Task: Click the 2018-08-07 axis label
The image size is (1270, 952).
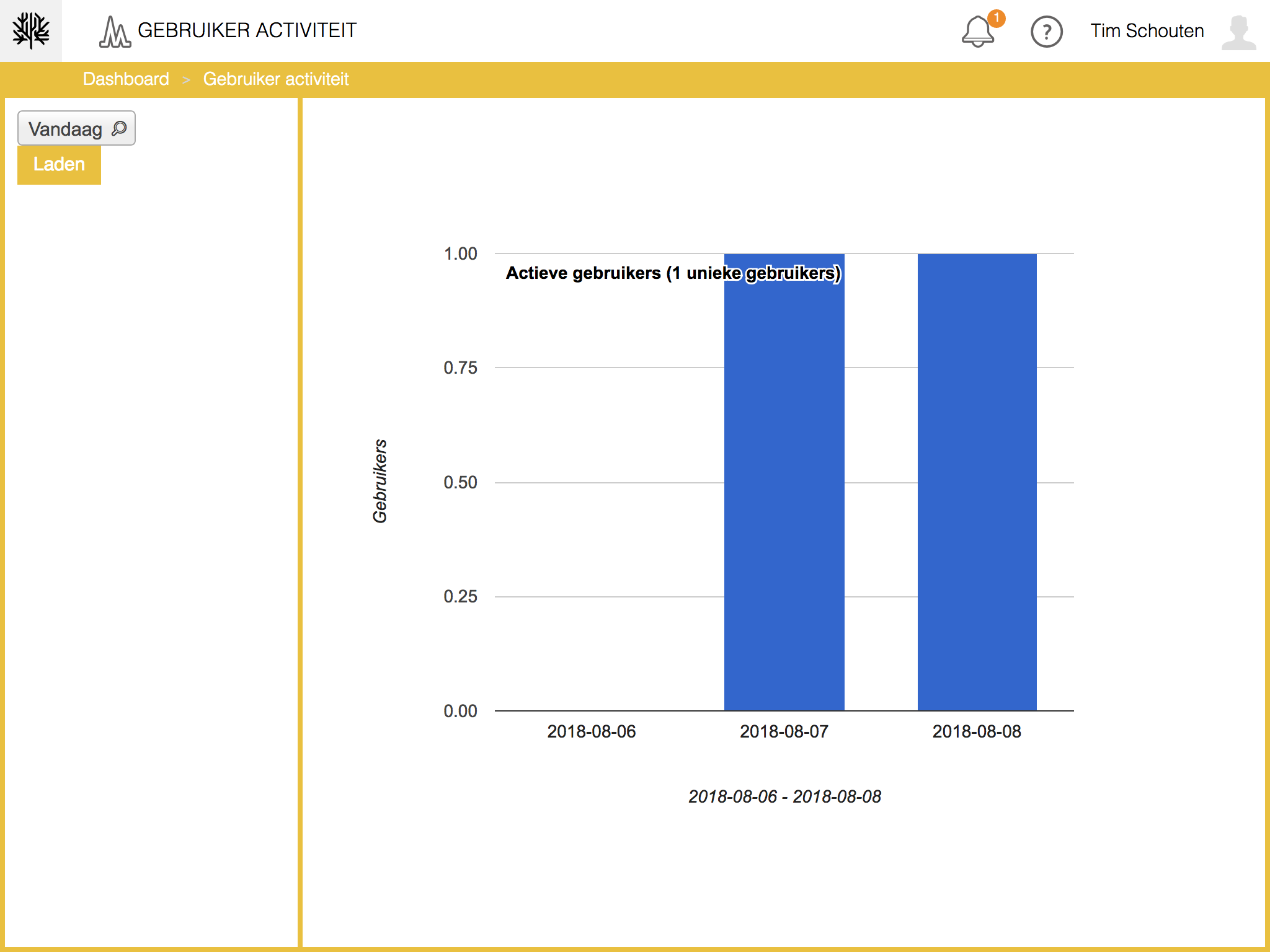Action: pos(784,731)
